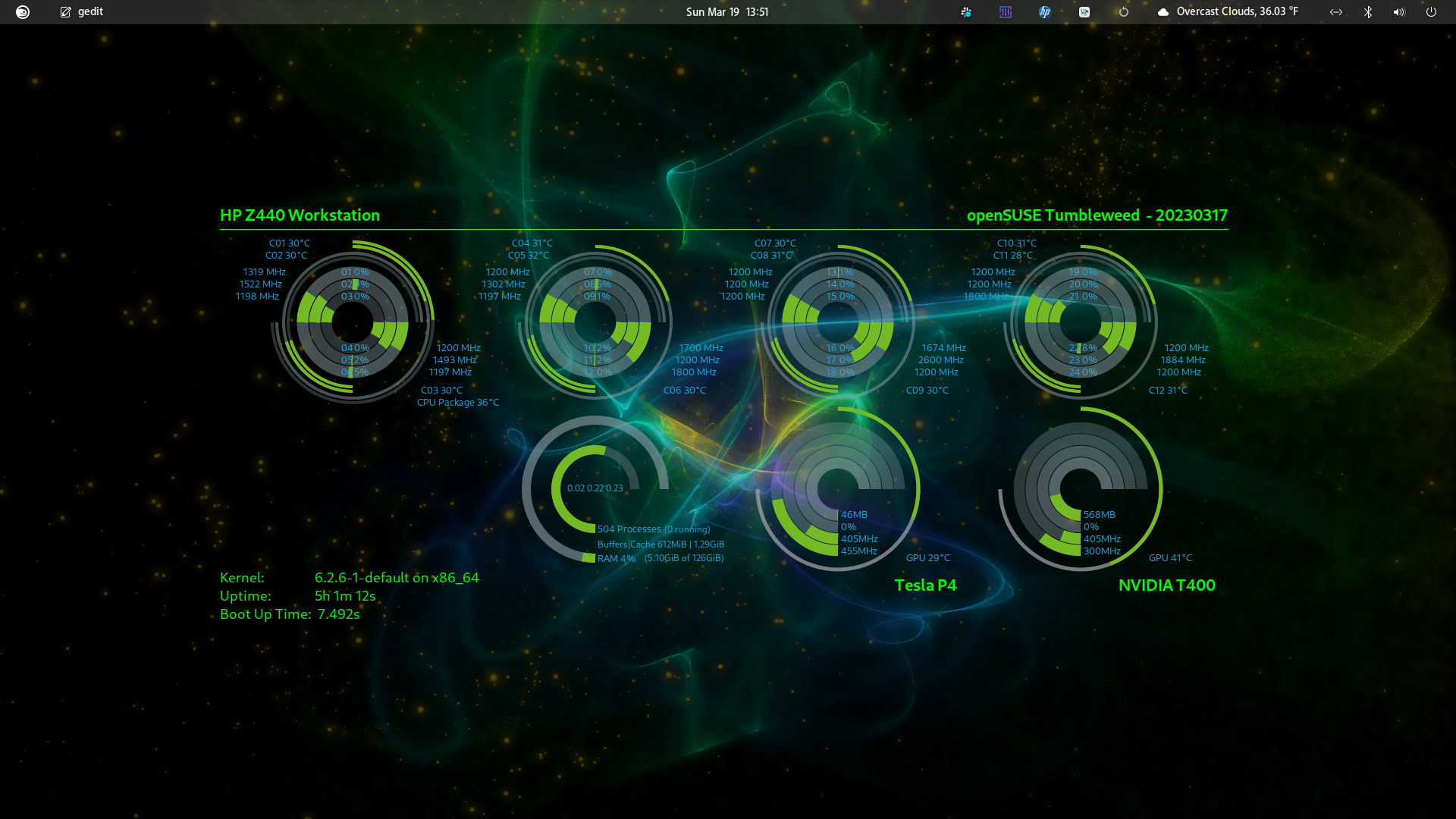Click '504 Processes (0 running)' text
1456x819 pixels.
pyautogui.click(x=654, y=529)
